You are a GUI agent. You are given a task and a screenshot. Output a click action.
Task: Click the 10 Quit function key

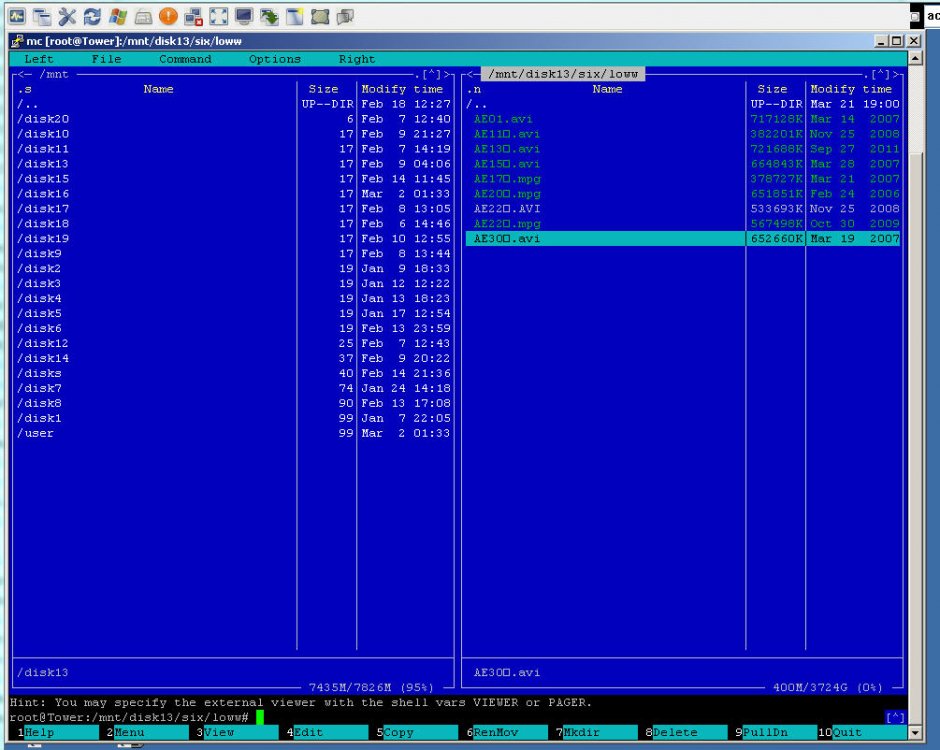pos(862,732)
